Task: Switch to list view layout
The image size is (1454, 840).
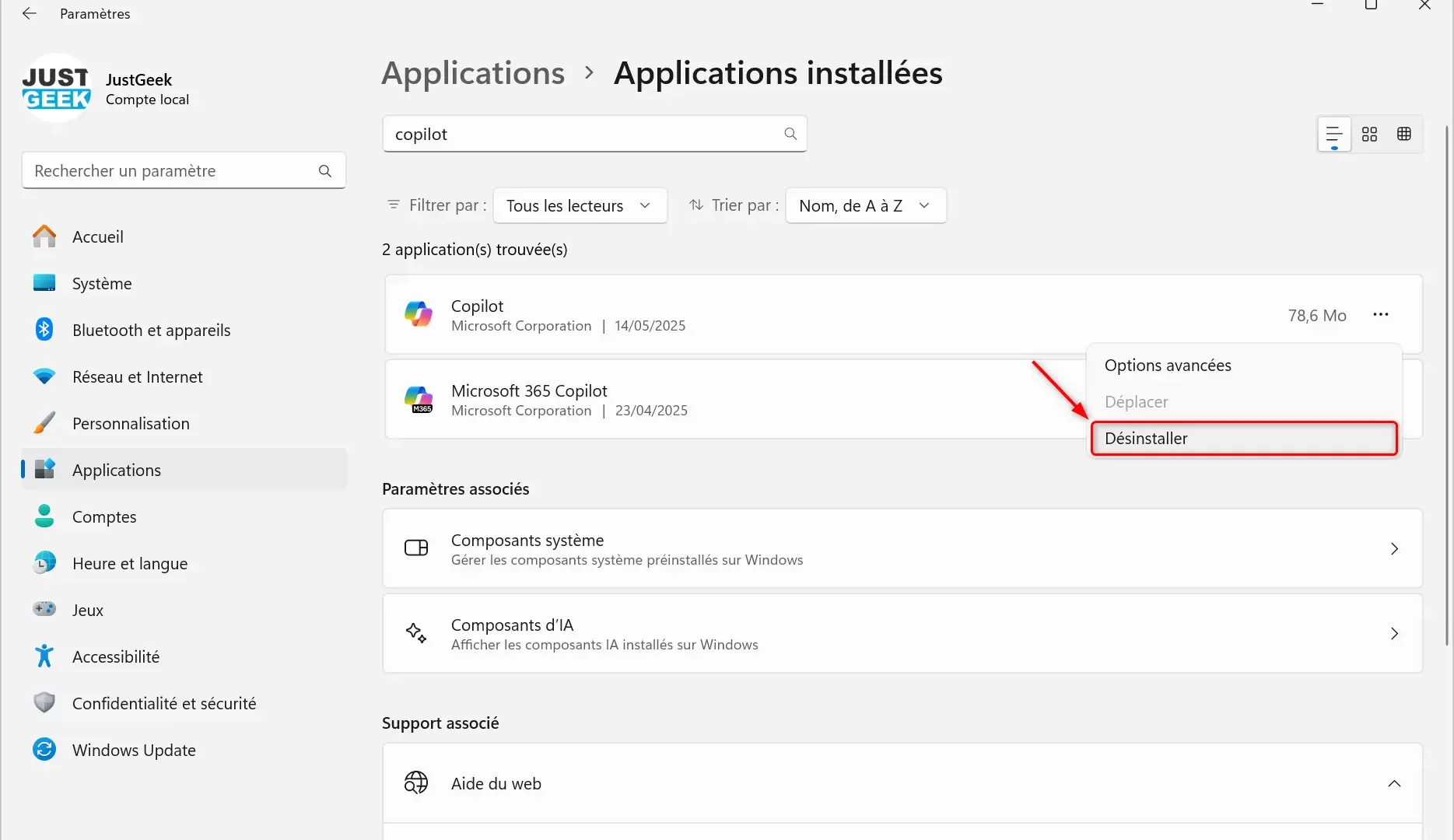Action: tap(1334, 135)
